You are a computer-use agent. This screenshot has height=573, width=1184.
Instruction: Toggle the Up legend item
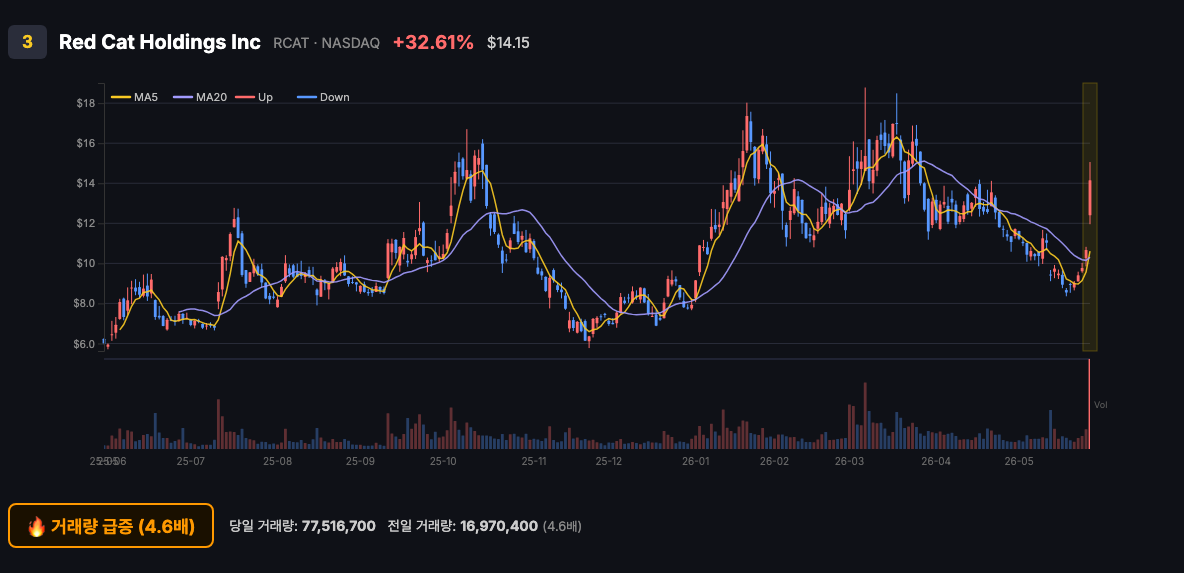[x=254, y=97]
